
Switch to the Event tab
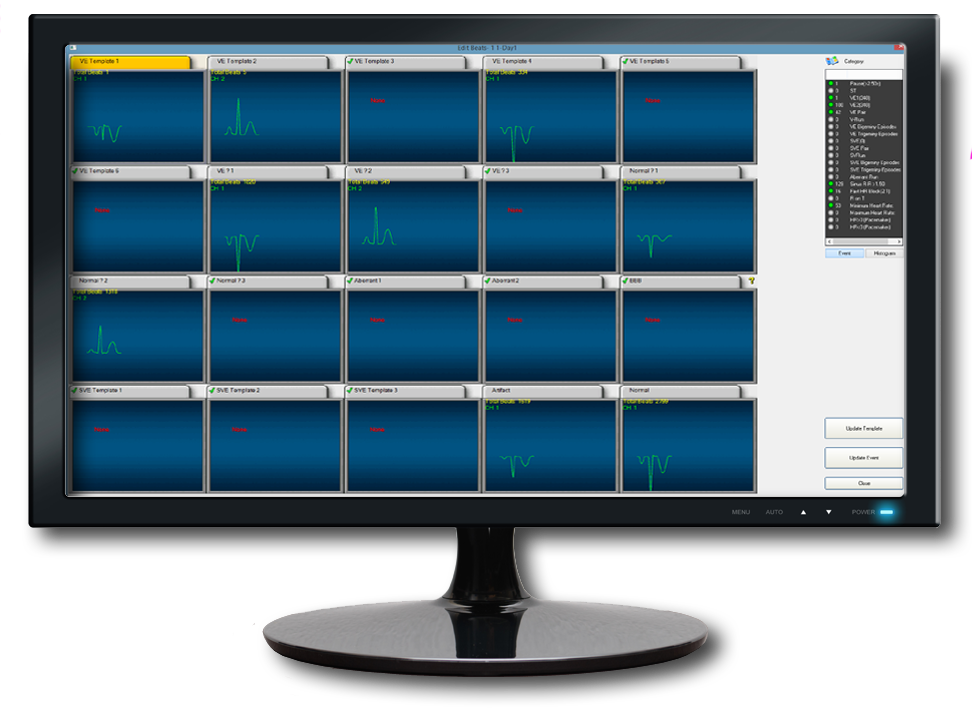(x=846, y=253)
